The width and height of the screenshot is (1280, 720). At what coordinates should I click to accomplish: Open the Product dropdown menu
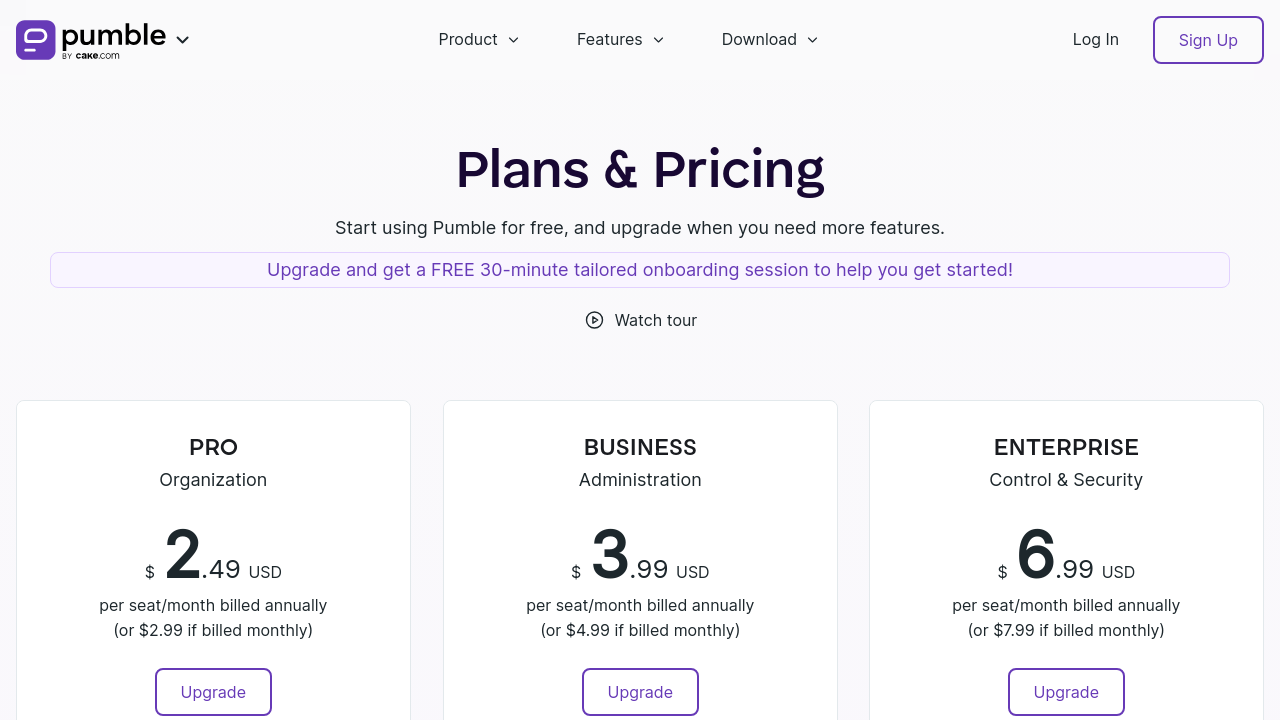478,40
